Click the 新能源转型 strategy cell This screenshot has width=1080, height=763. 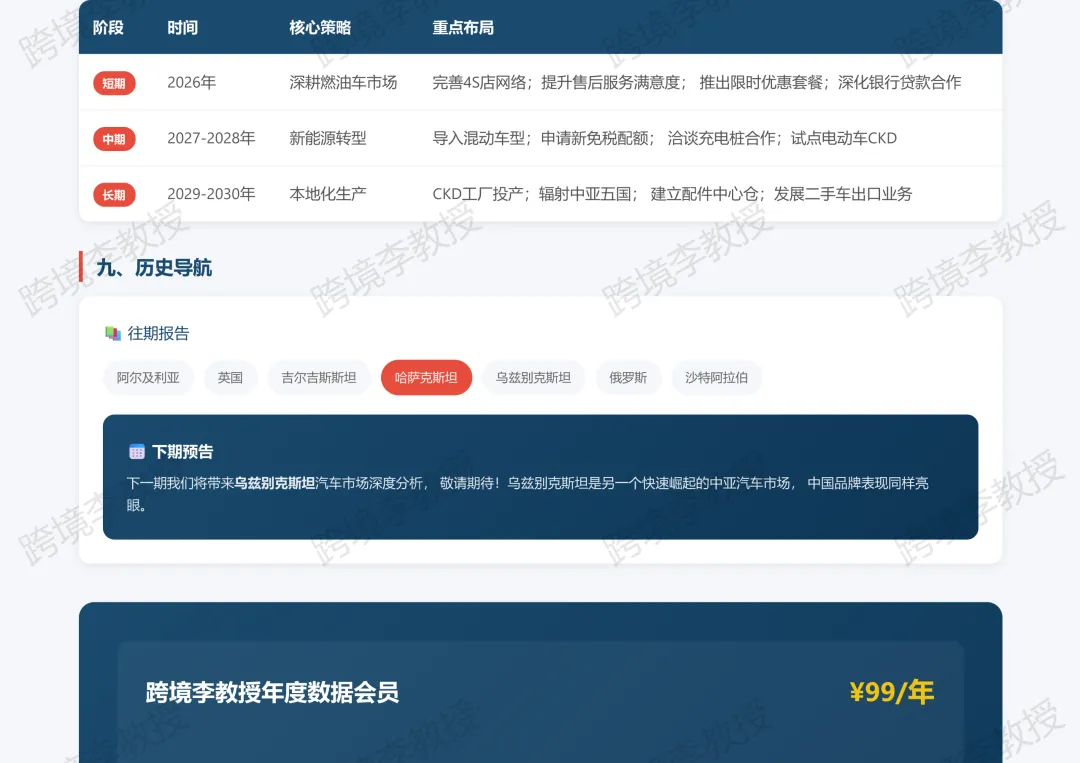pos(328,138)
